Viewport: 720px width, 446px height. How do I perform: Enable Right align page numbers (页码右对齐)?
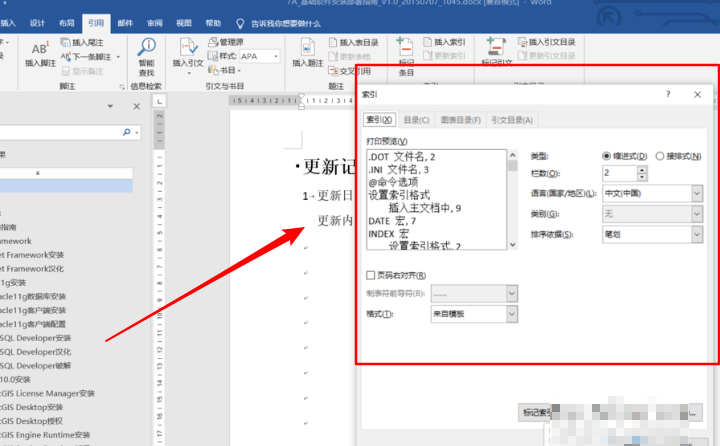(371, 275)
